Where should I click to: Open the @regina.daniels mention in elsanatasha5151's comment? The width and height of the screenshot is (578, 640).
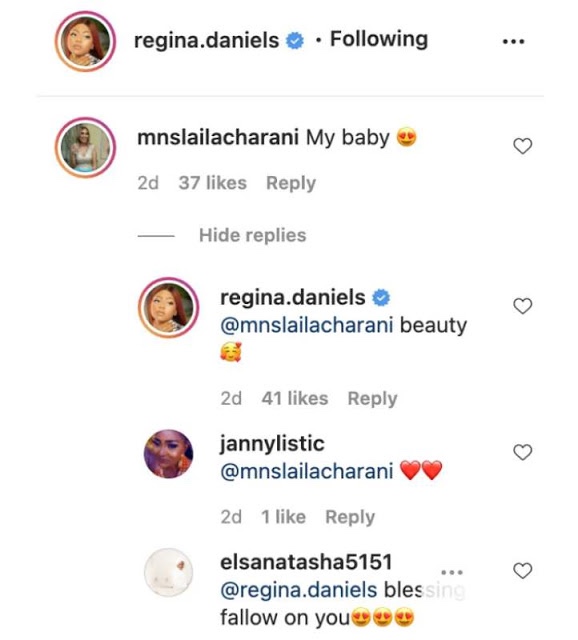pyautogui.click(x=298, y=590)
